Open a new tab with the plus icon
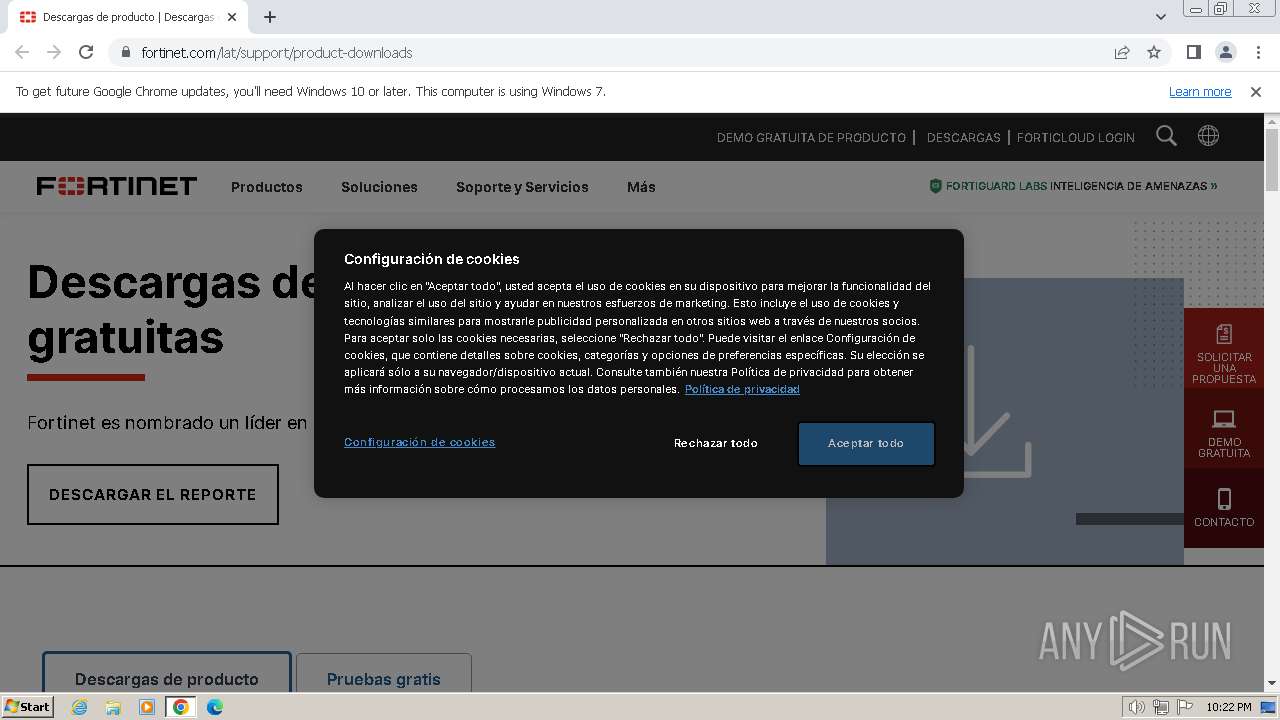 270,17
